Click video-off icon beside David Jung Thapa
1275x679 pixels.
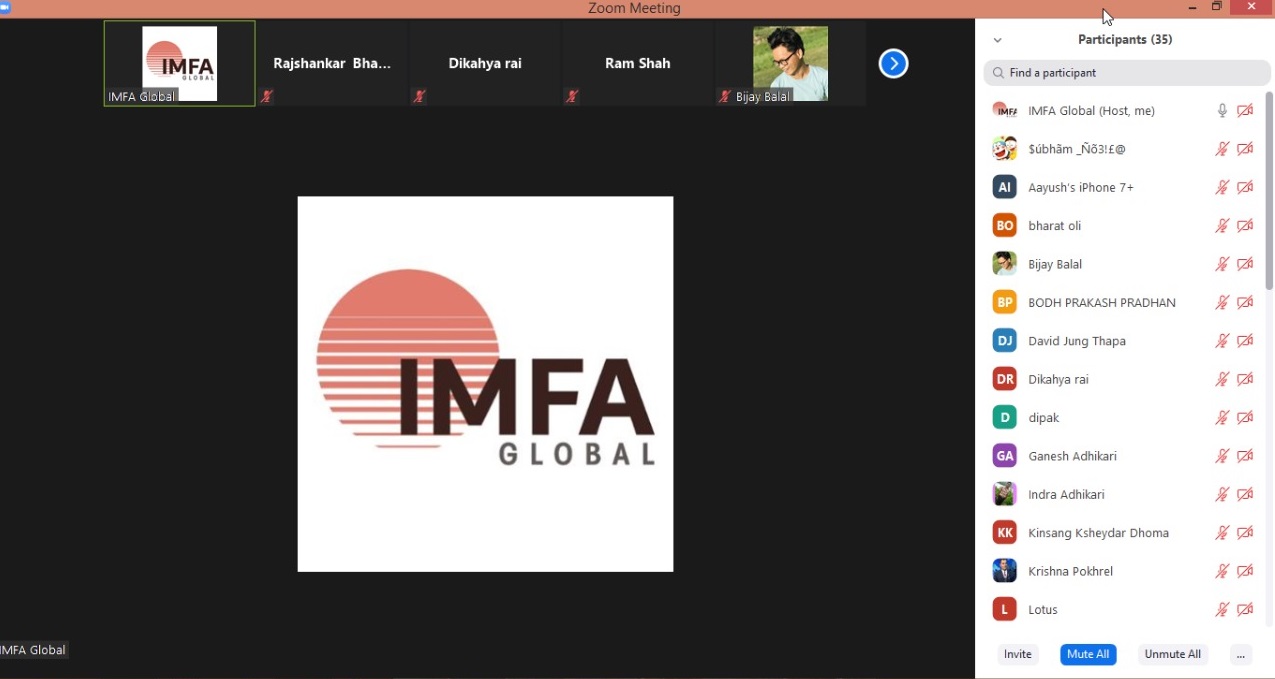tap(1245, 341)
